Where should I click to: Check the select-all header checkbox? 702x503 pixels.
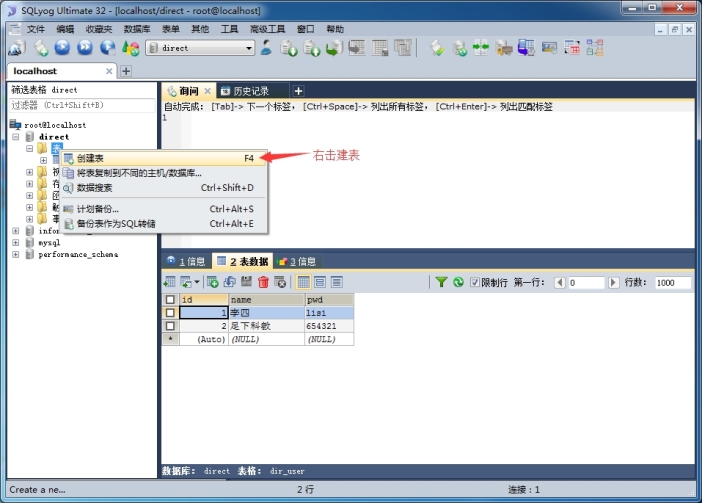(x=170, y=299)
